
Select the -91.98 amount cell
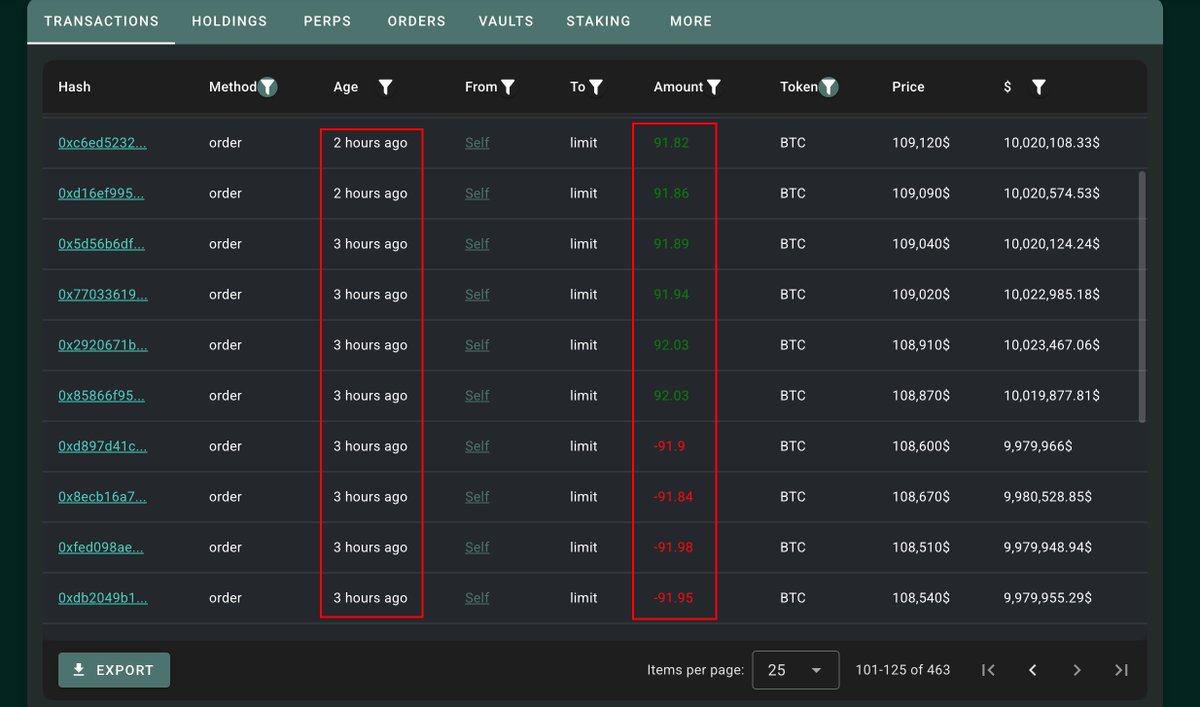673,547
